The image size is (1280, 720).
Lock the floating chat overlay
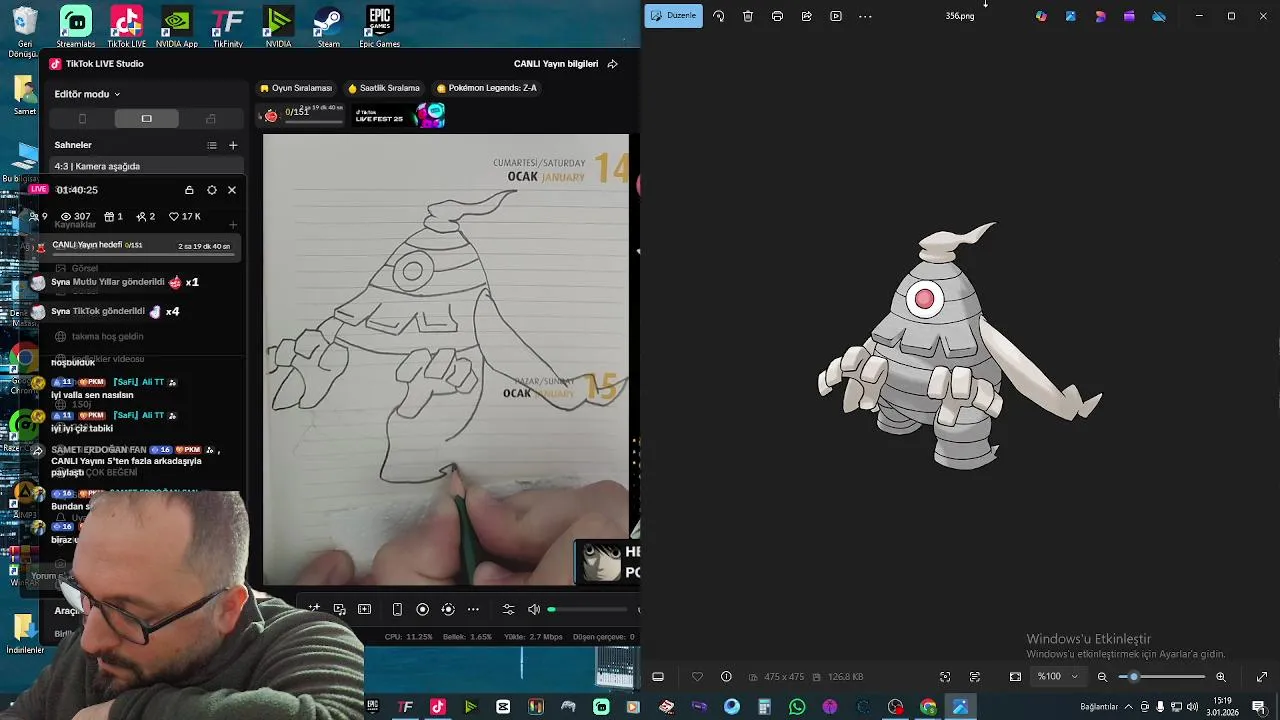click(x=189, y=190)
